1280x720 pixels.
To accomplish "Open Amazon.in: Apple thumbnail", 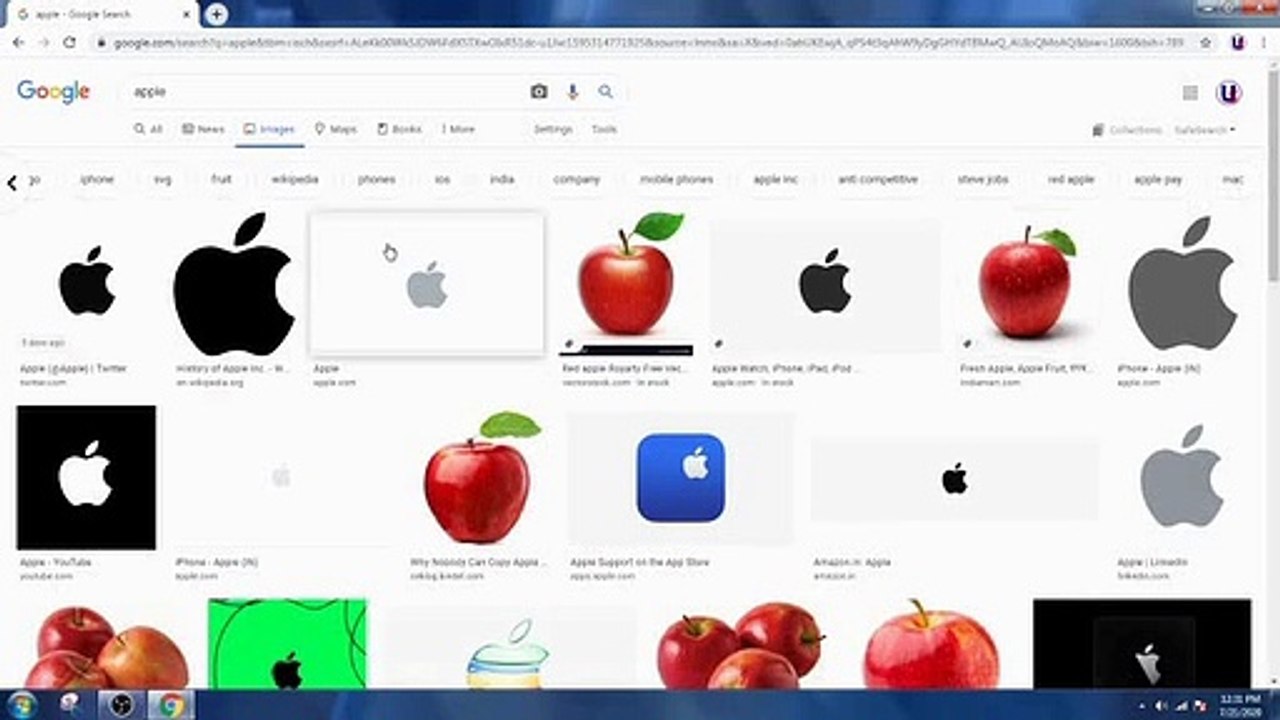I will [954, 479].
